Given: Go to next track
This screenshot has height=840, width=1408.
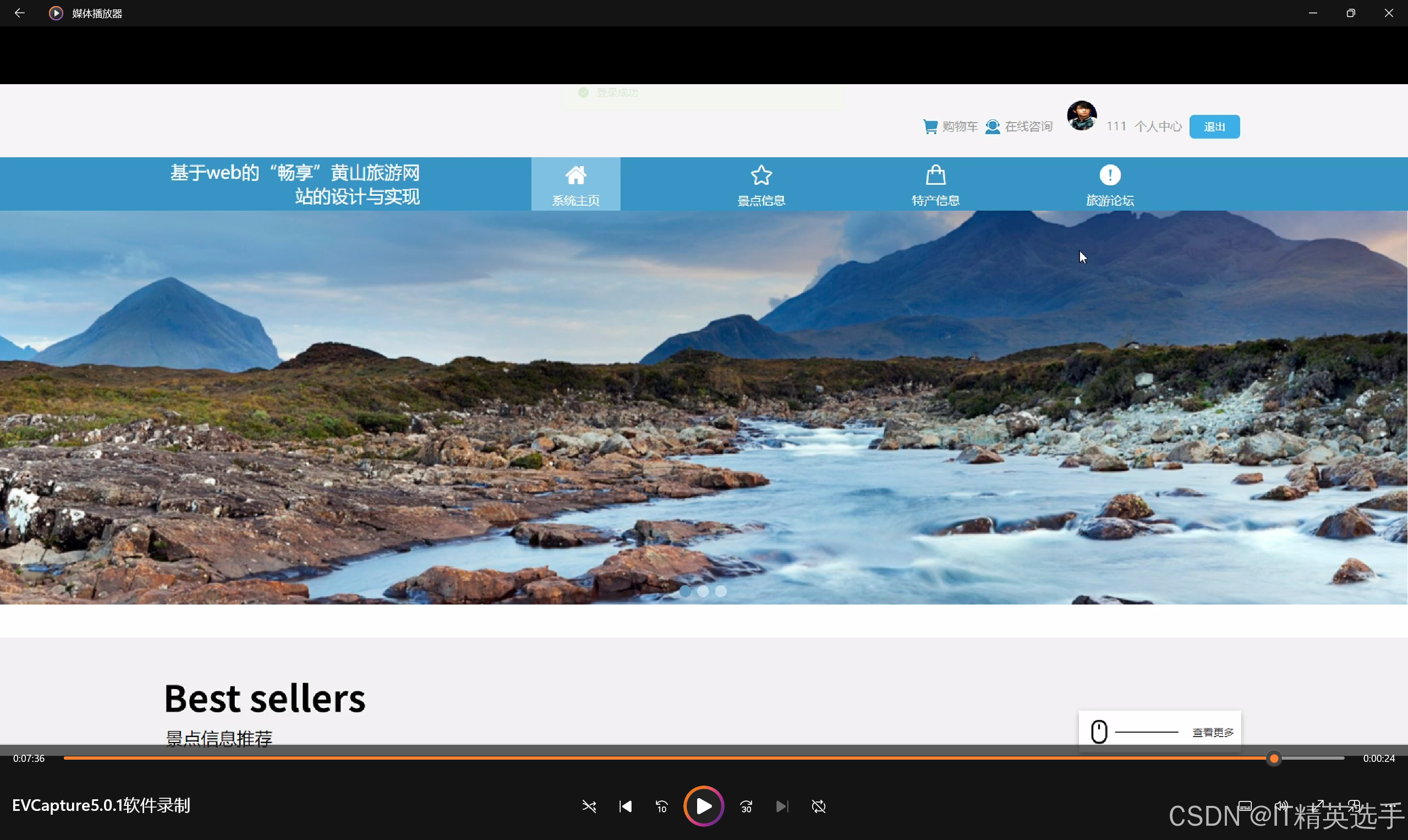Looking at the screenshot, I should point(782,806).
